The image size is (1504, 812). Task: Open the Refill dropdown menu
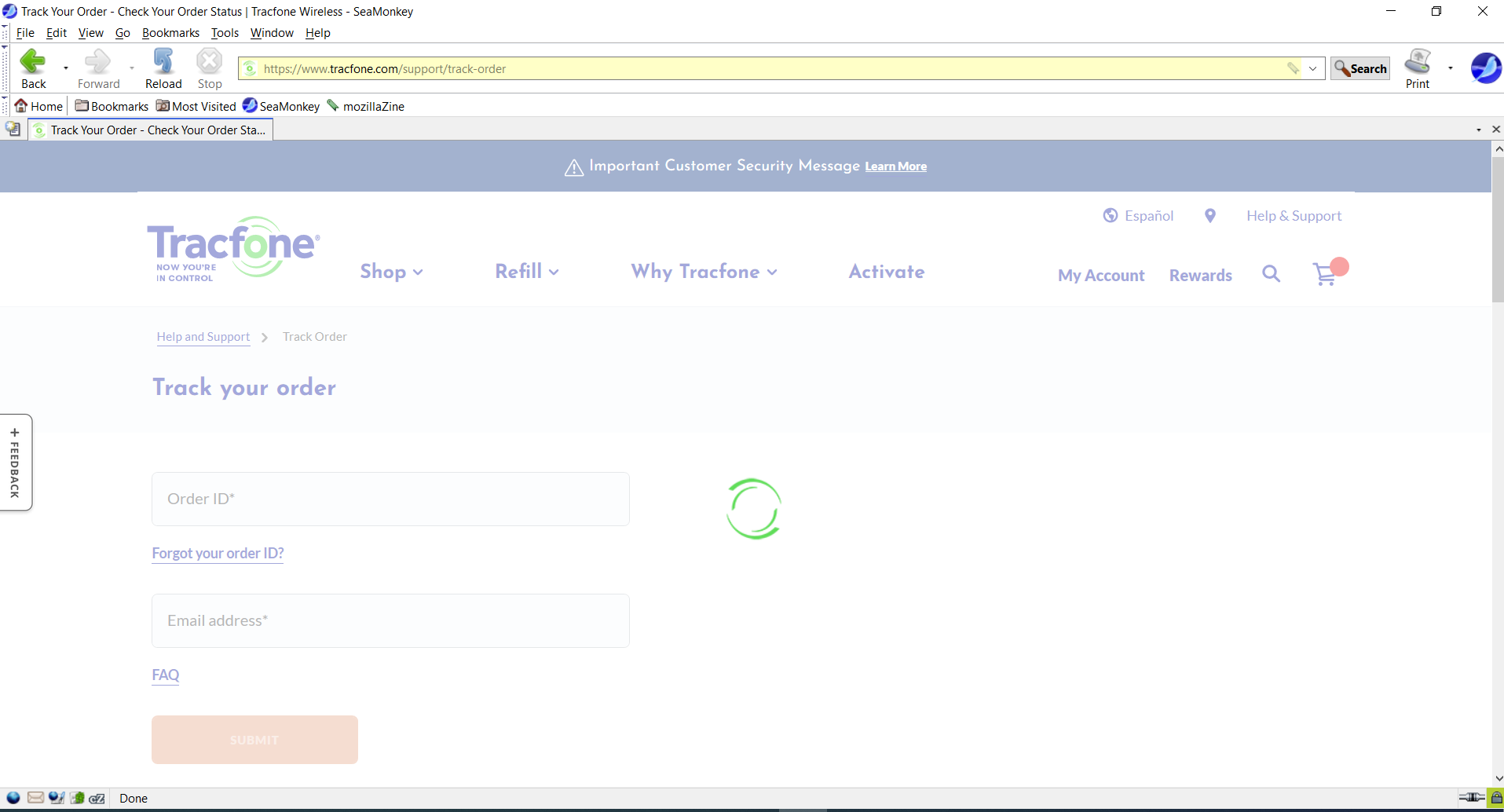525,272
